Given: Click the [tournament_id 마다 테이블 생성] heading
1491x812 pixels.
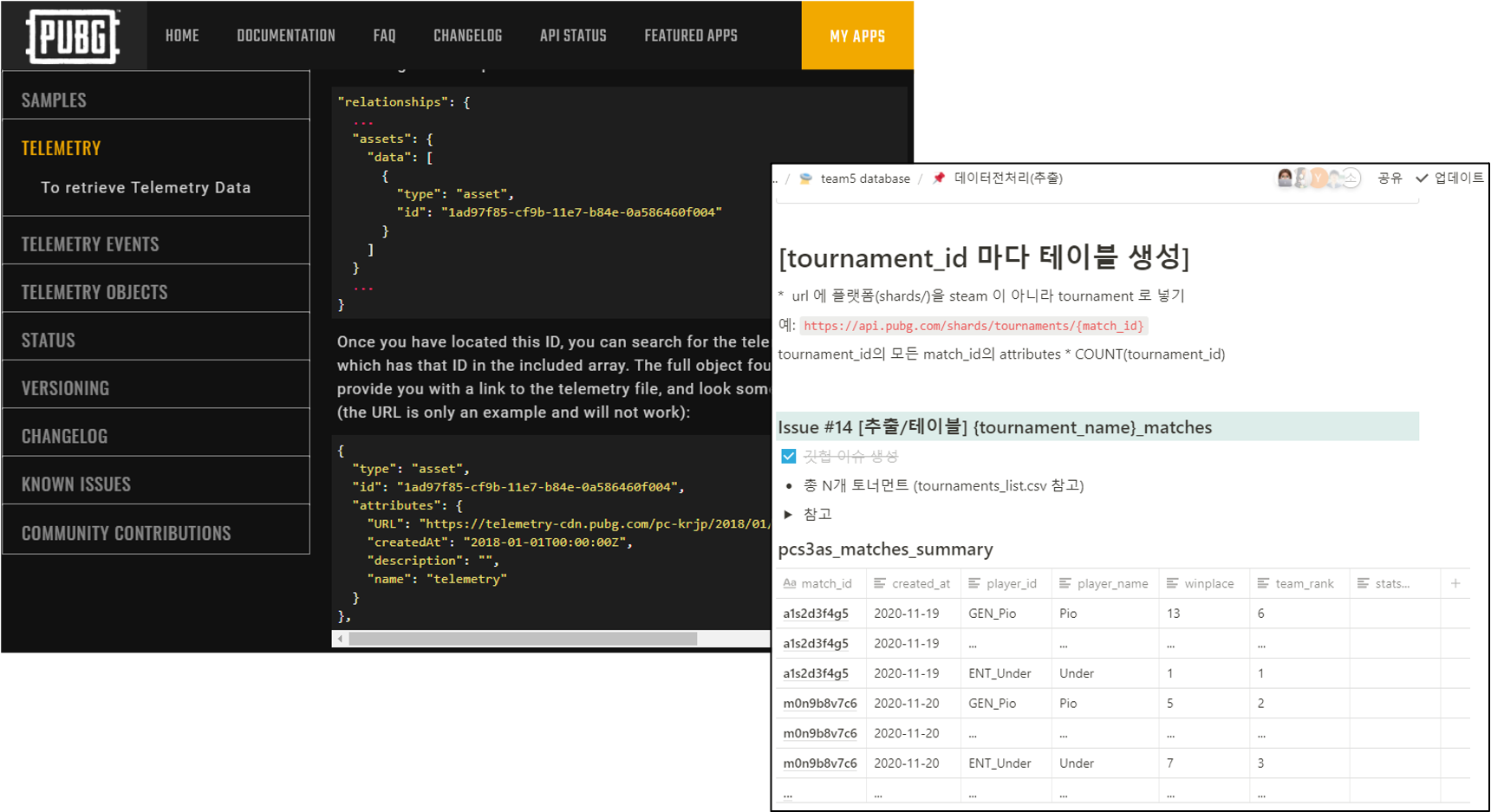Looking at the screenshot, I should 984,257.
